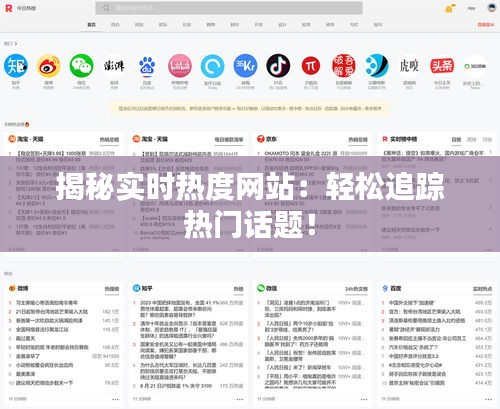500x409 pixels.
Task: Open the 36Kr source icon
Action: click(x=245, y=66)
